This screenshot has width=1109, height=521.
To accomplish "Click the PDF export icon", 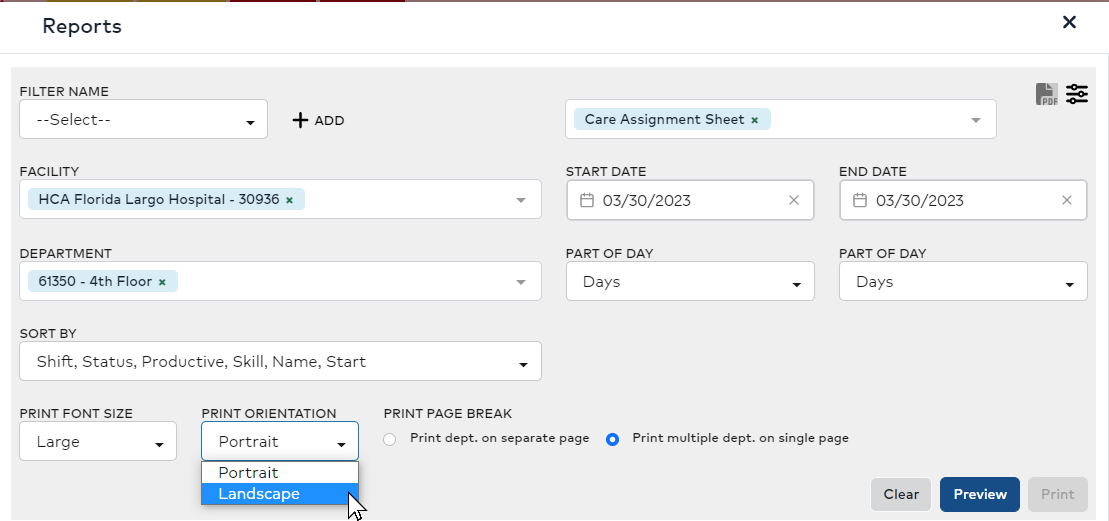I will [x=1046, y=95].
